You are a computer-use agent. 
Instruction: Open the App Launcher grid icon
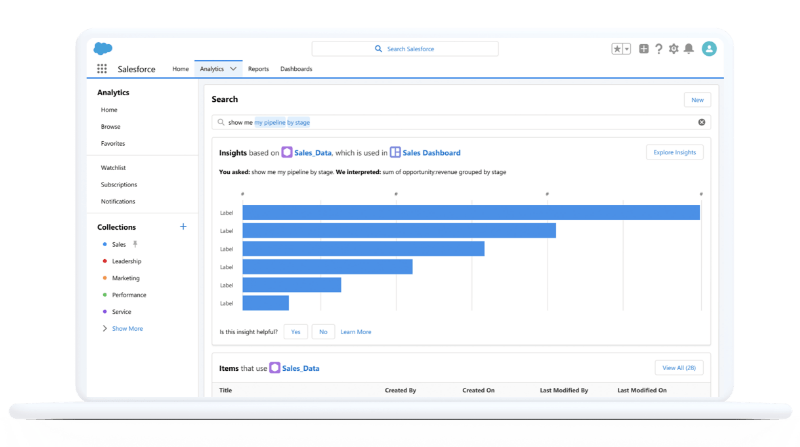[102, 69]
